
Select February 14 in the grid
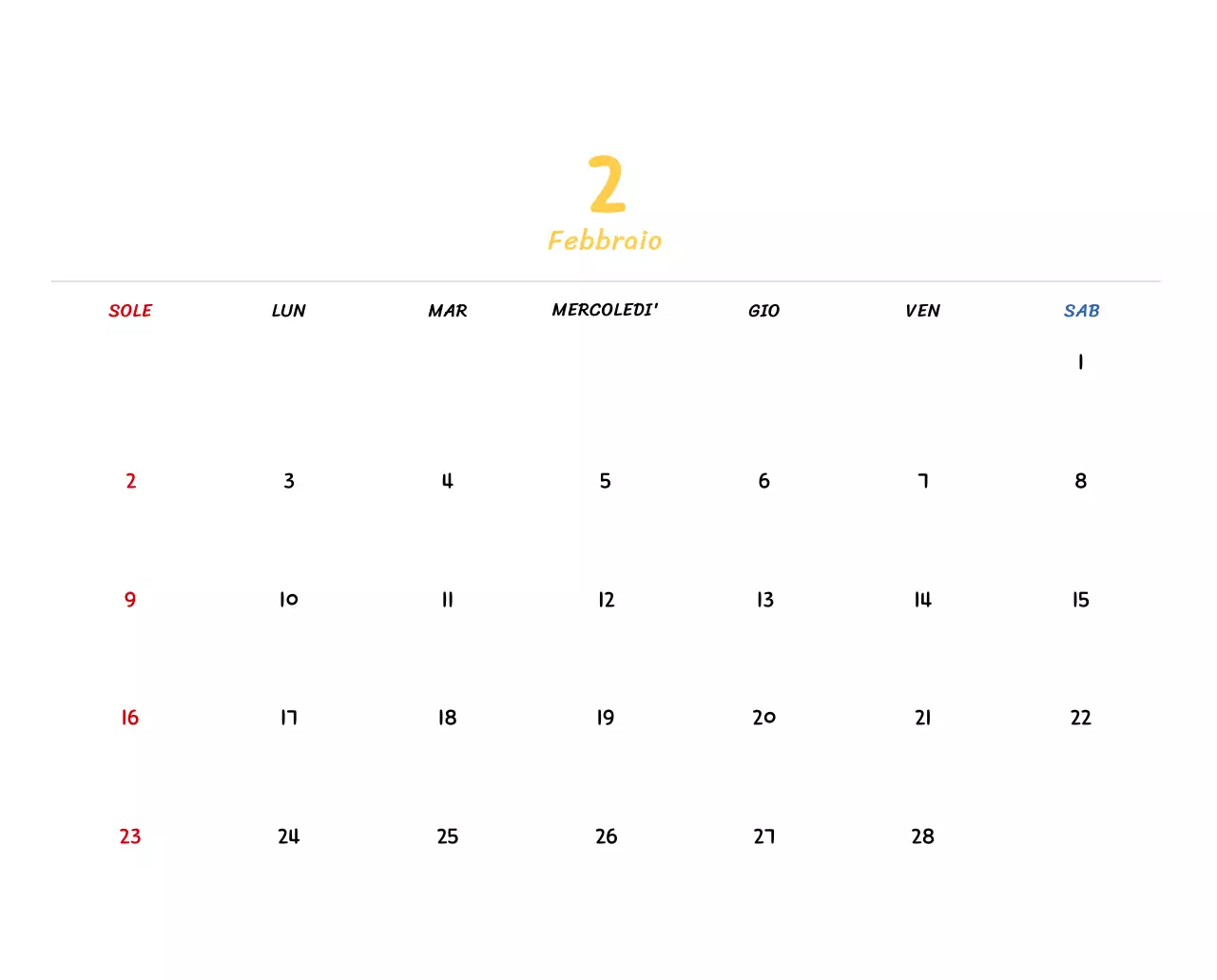coord(922,600)
